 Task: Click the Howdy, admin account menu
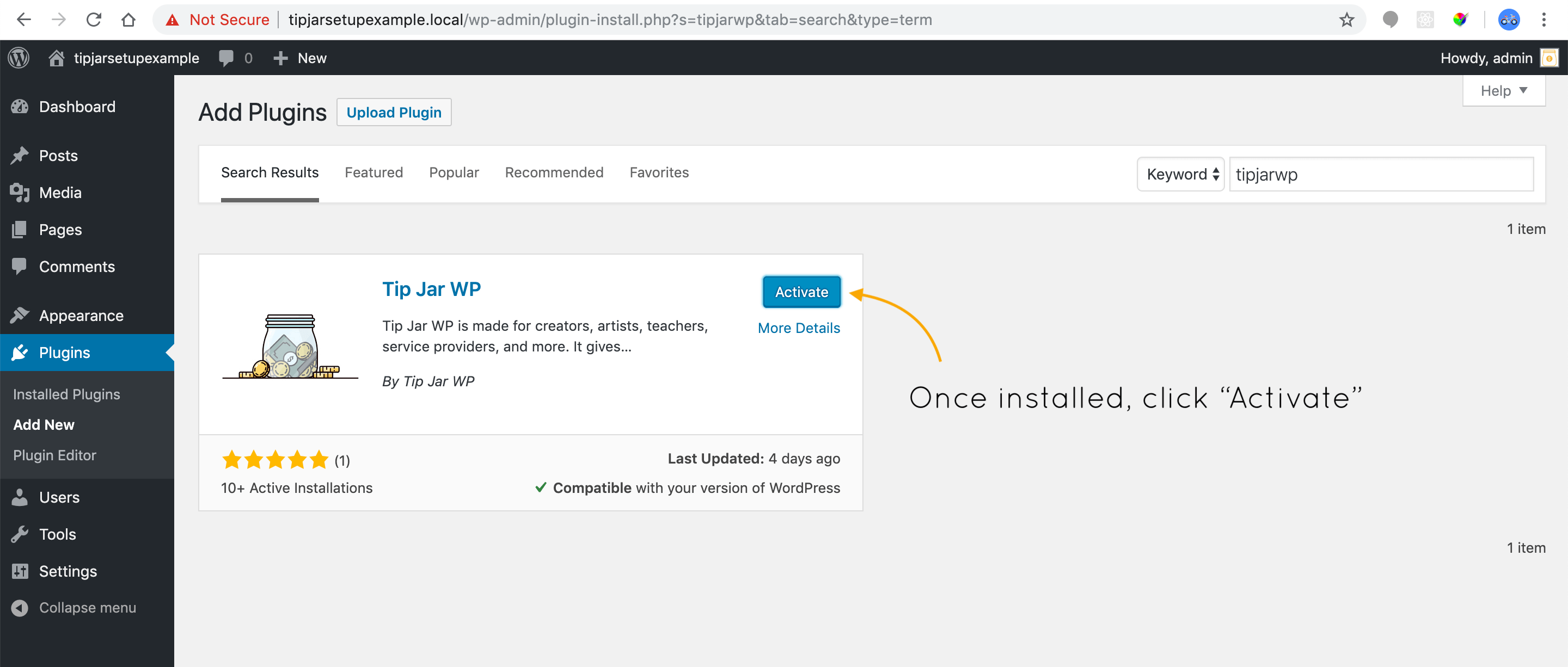click(1499, 58)
